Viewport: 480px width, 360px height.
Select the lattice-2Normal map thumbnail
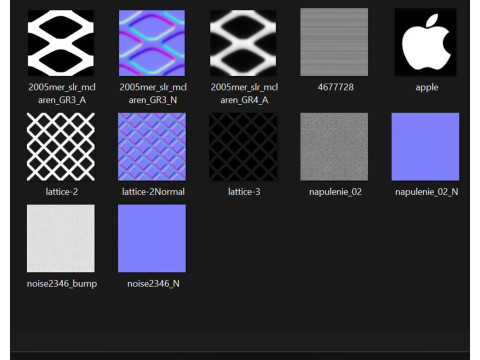[152, 147]
